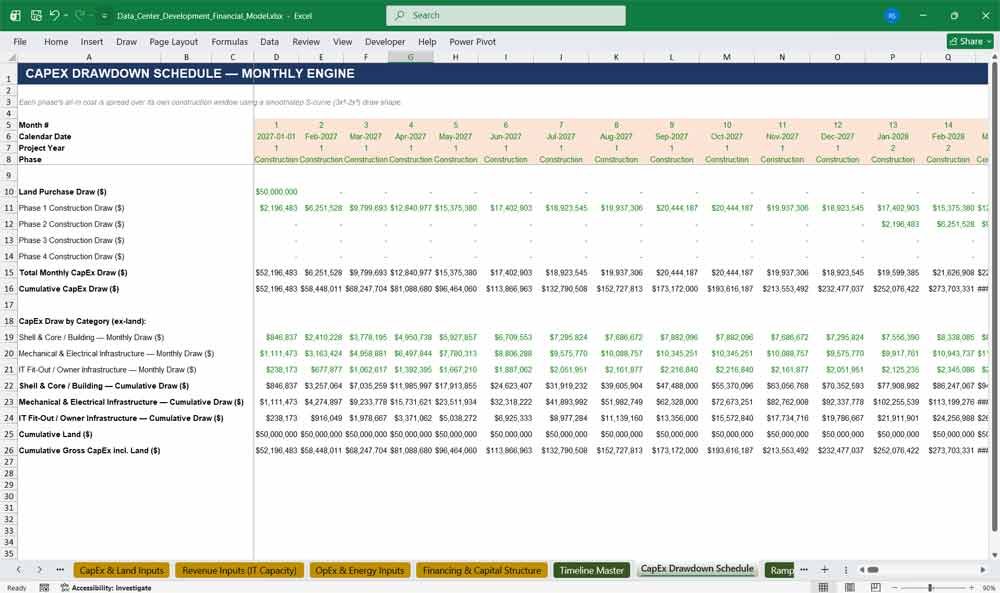Open the Formulas ribbon tab
The width and height of the screenshot is (1000, 593).
[230, 41]
